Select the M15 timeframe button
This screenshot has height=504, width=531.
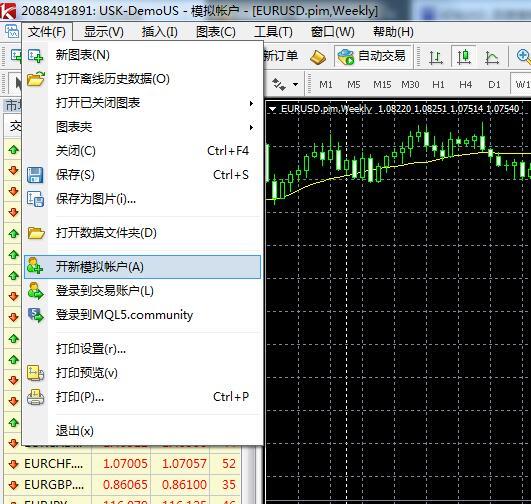[x=382, y=84]
